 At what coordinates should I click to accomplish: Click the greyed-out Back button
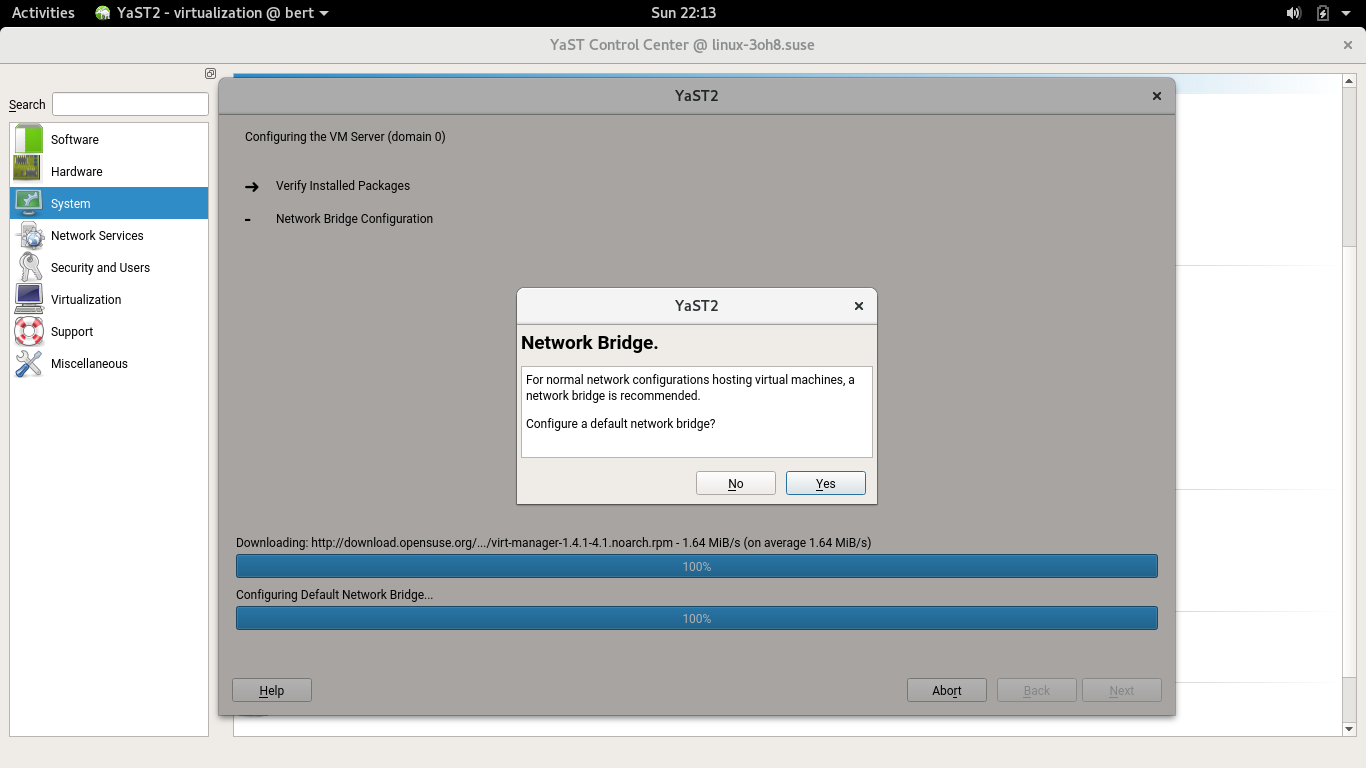click(1037, 690)
